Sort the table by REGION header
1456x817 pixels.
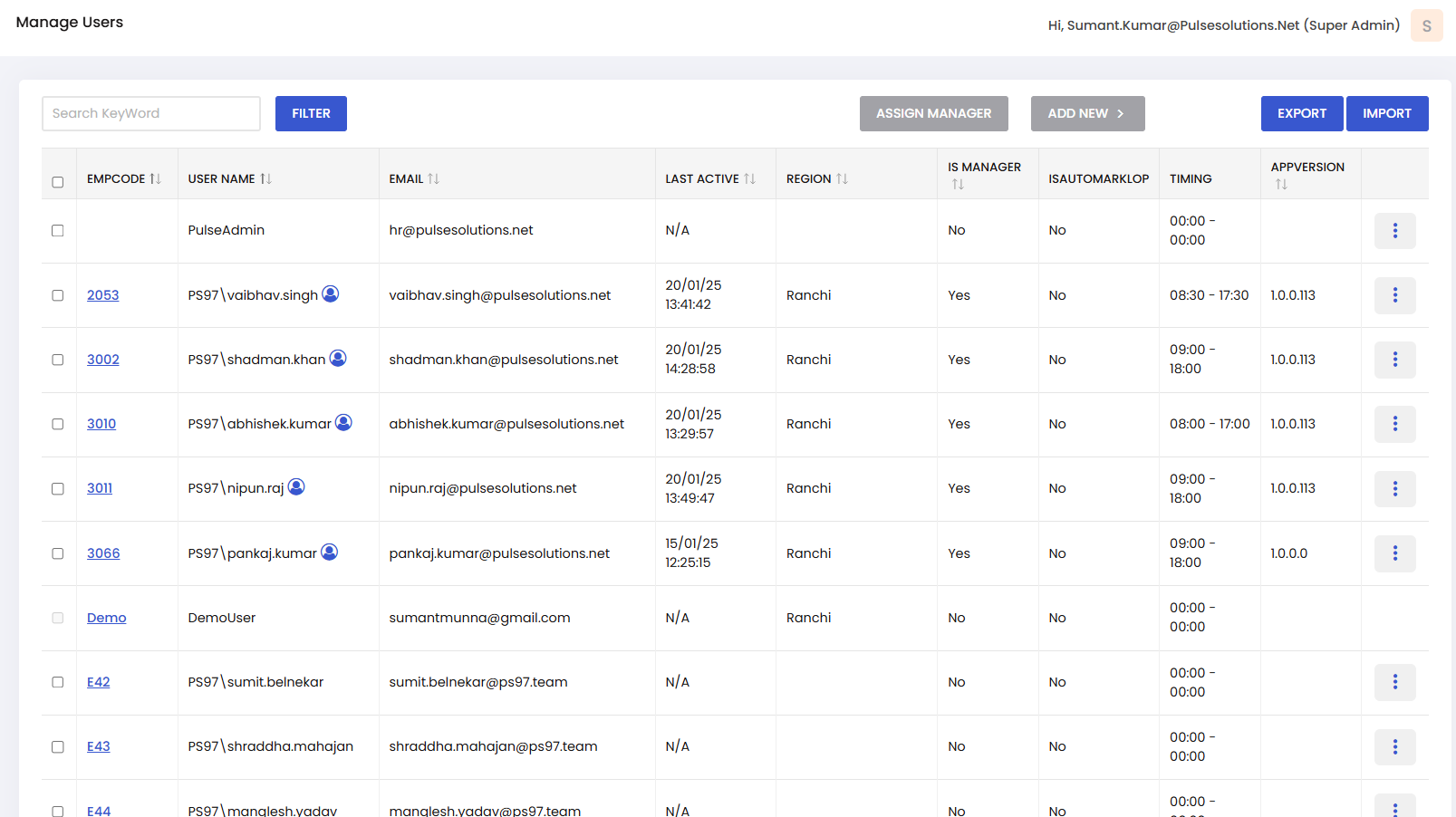[816, 179]
